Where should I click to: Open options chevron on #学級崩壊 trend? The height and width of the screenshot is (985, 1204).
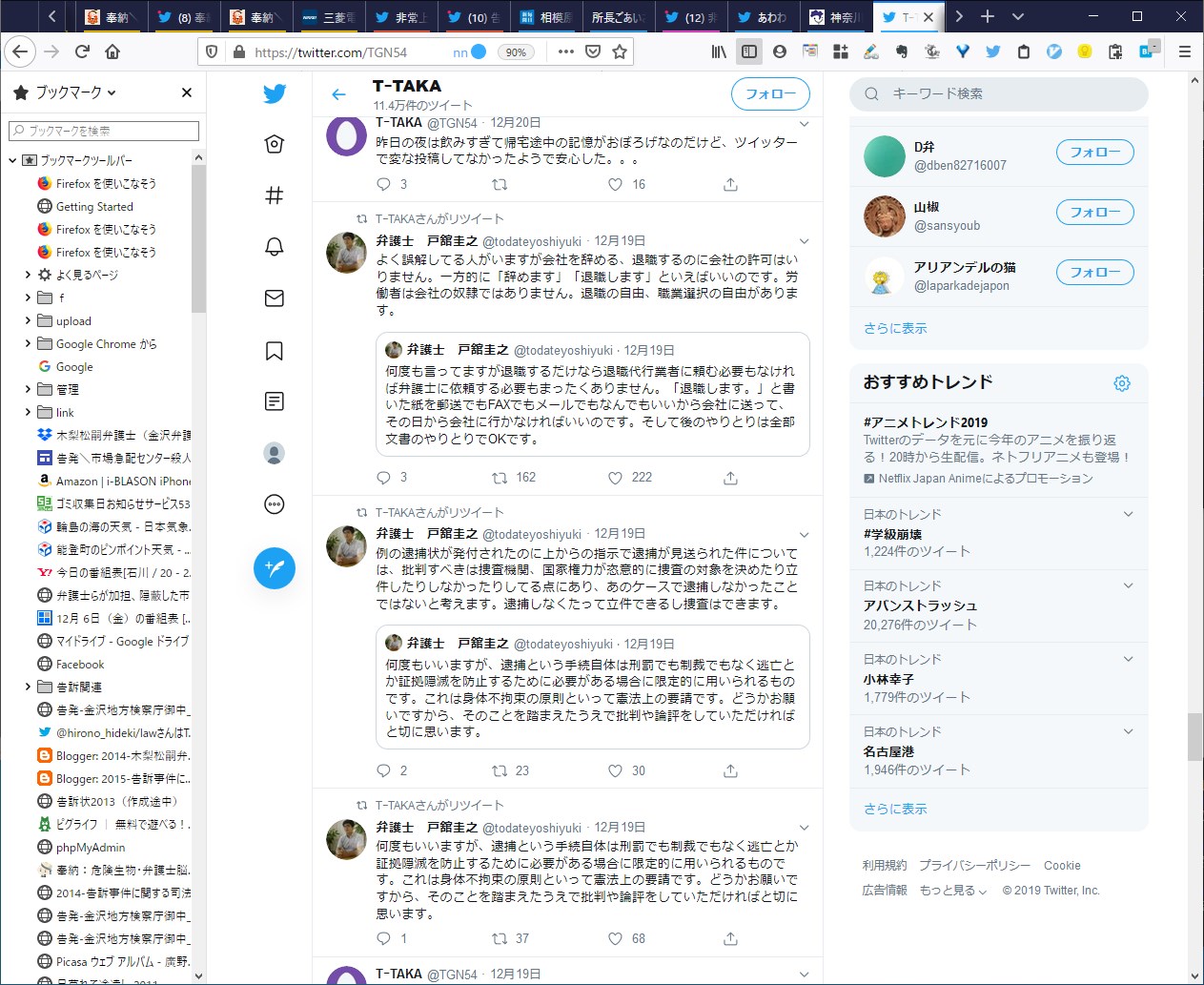click(x=1128, y=514)
